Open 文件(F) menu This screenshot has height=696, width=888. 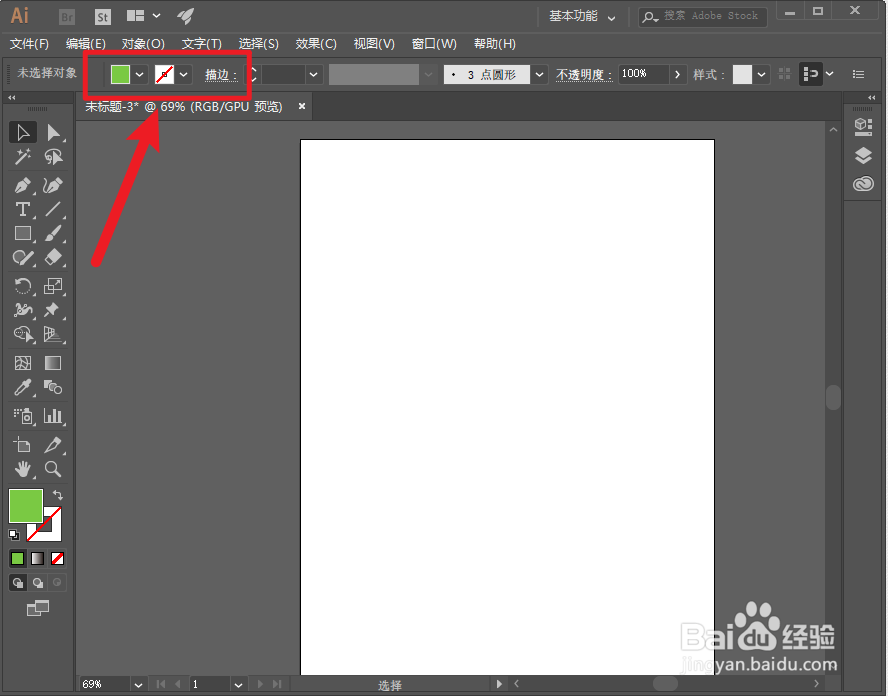tap(29, 44)
